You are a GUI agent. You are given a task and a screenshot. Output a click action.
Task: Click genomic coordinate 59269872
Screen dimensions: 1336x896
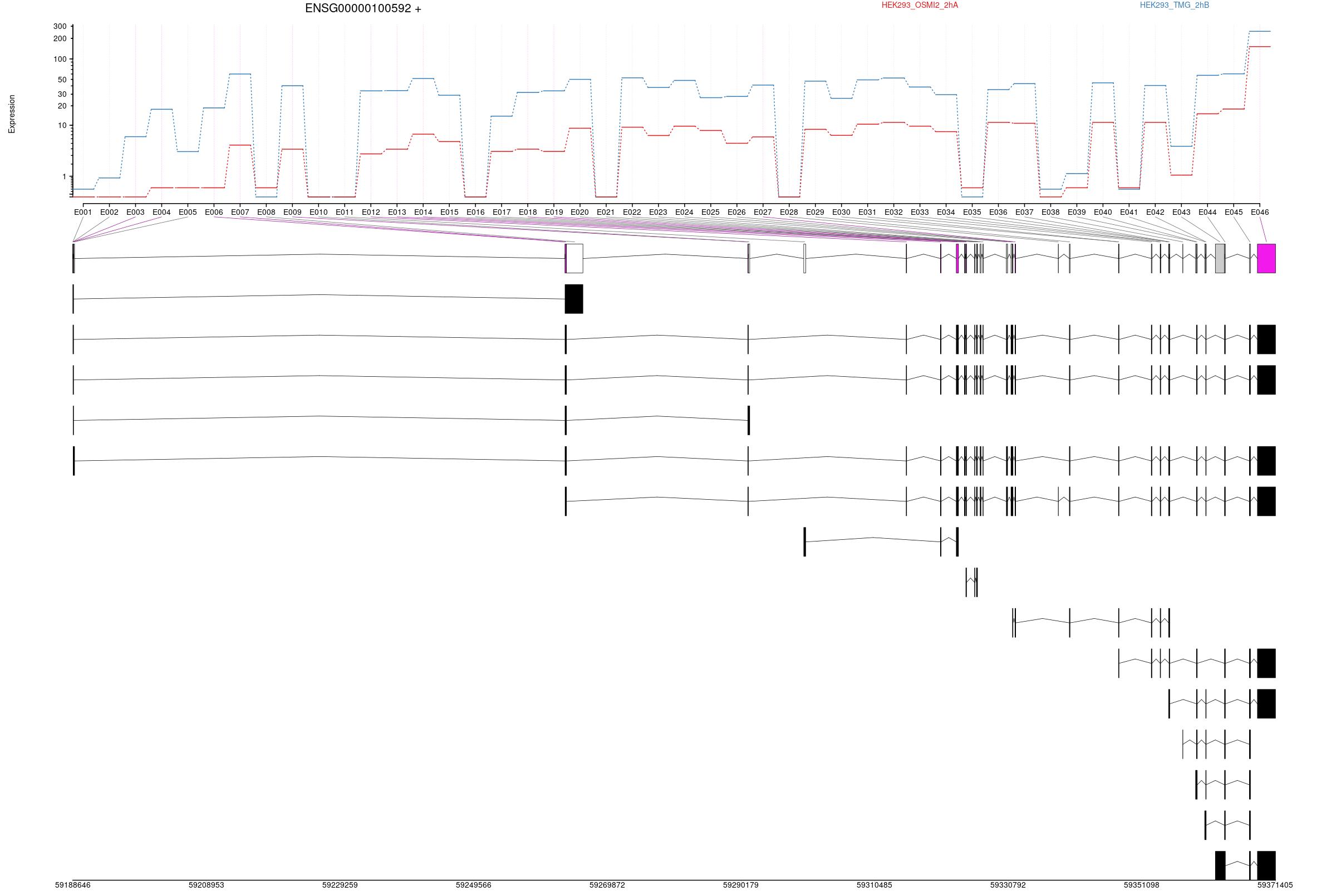pos(607,885)
